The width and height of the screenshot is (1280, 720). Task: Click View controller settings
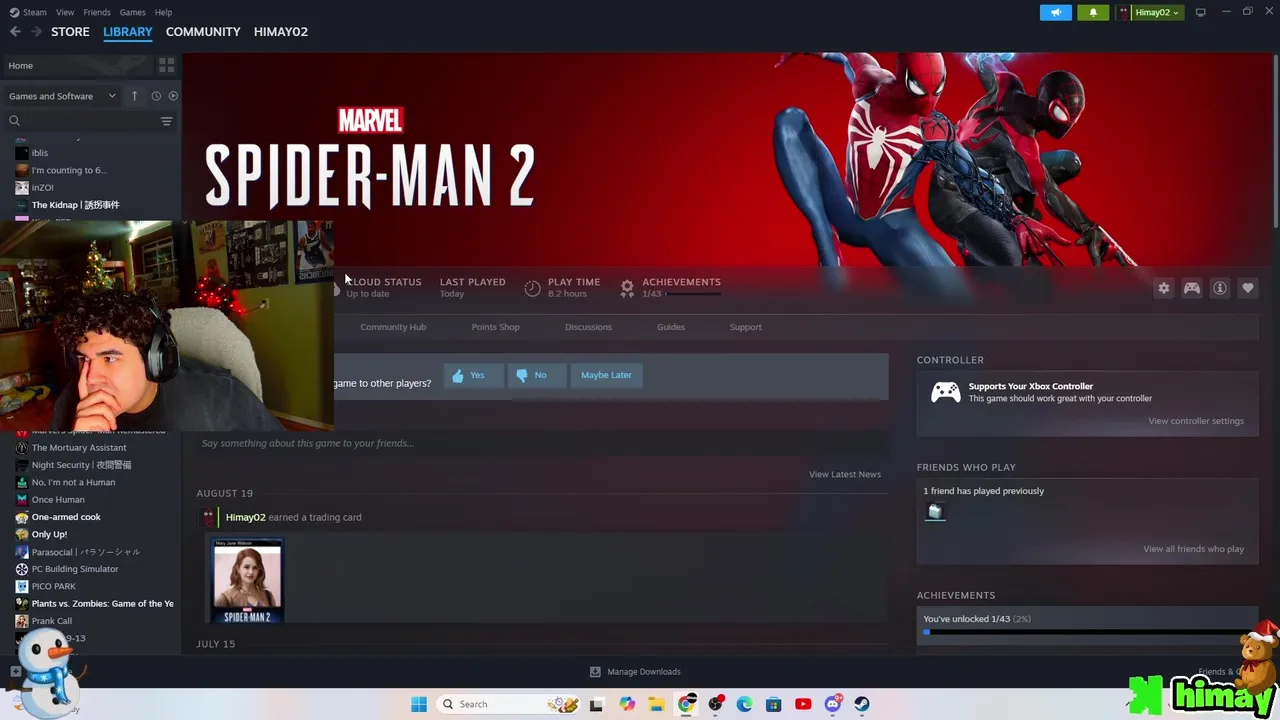(x=1196, y=421)
